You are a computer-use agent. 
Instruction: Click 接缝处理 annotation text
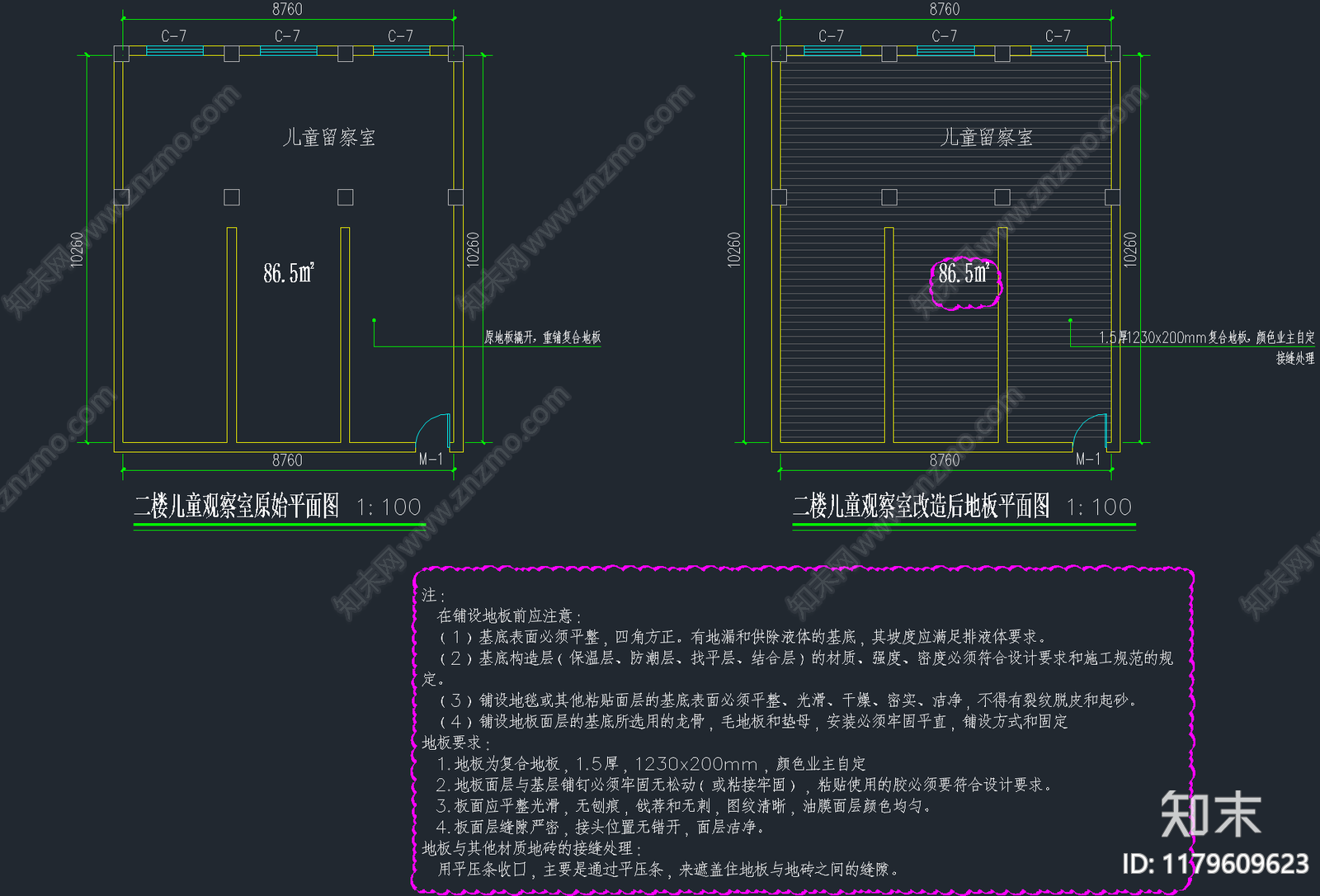point(1295,358)
